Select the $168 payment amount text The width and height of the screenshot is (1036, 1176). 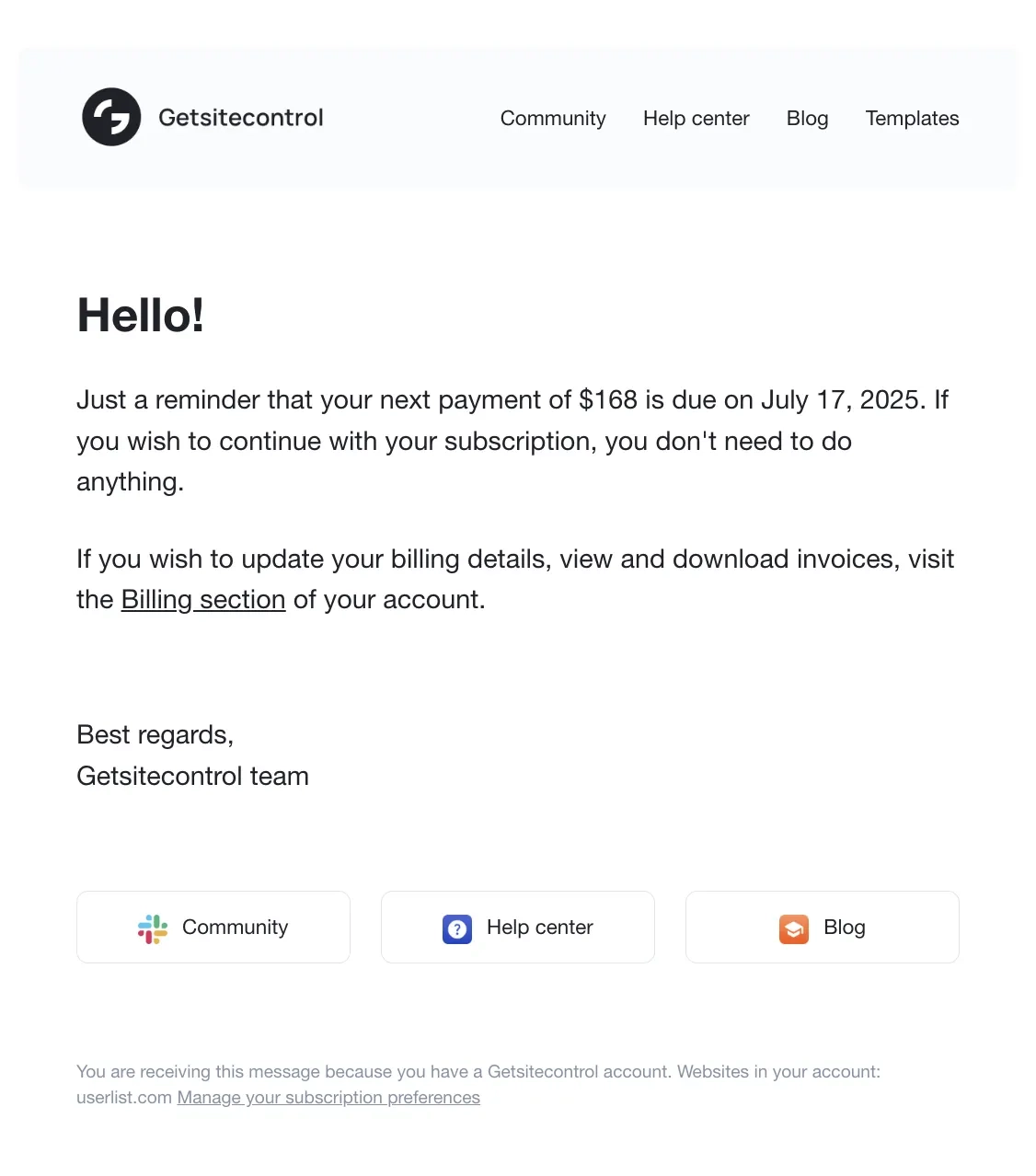point(609,399)
